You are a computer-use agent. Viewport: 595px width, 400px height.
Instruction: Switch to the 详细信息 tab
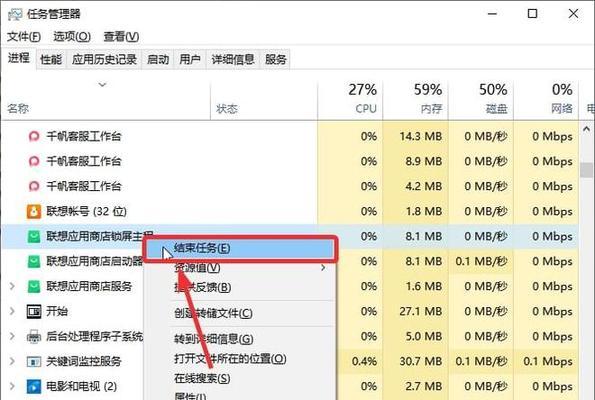click(233, 59)
